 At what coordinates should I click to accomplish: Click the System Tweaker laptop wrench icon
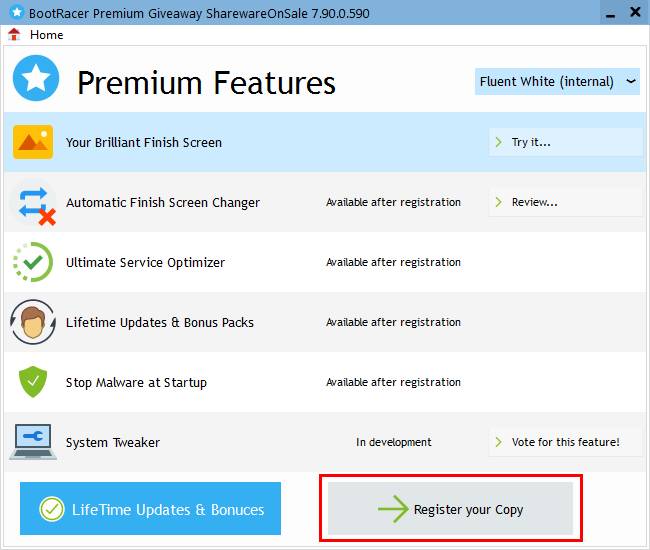click(33, 442)
